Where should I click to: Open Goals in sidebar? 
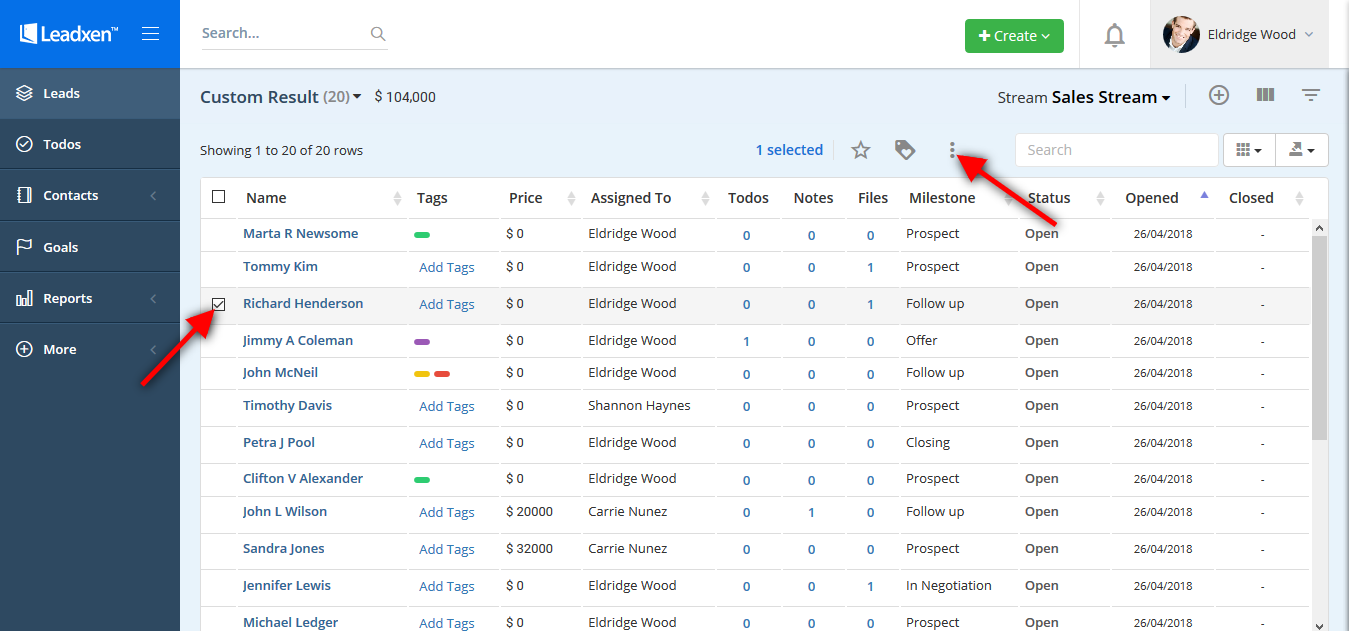pos(90,247)
